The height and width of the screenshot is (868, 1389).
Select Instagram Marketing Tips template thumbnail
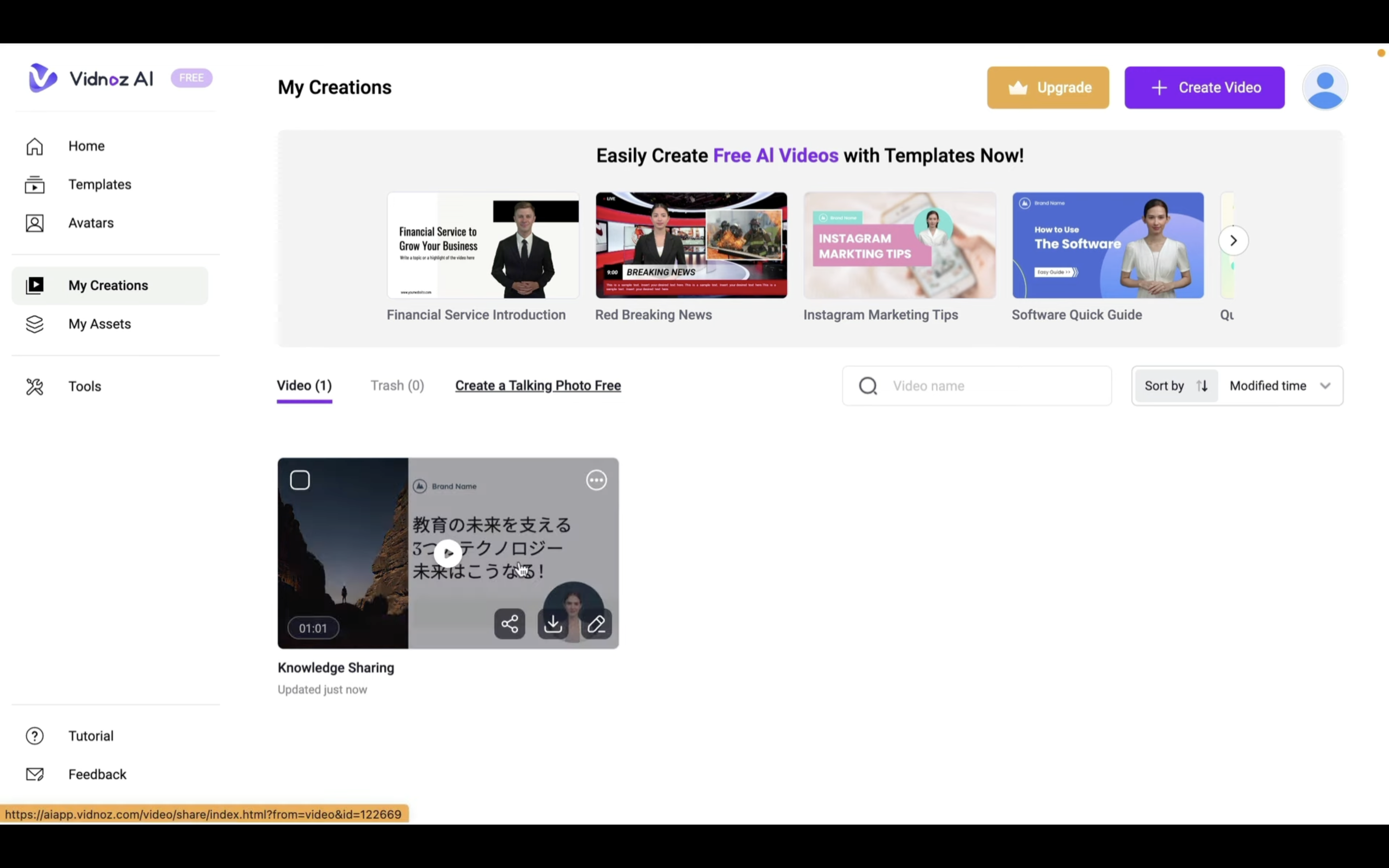(x=899, y=245)
